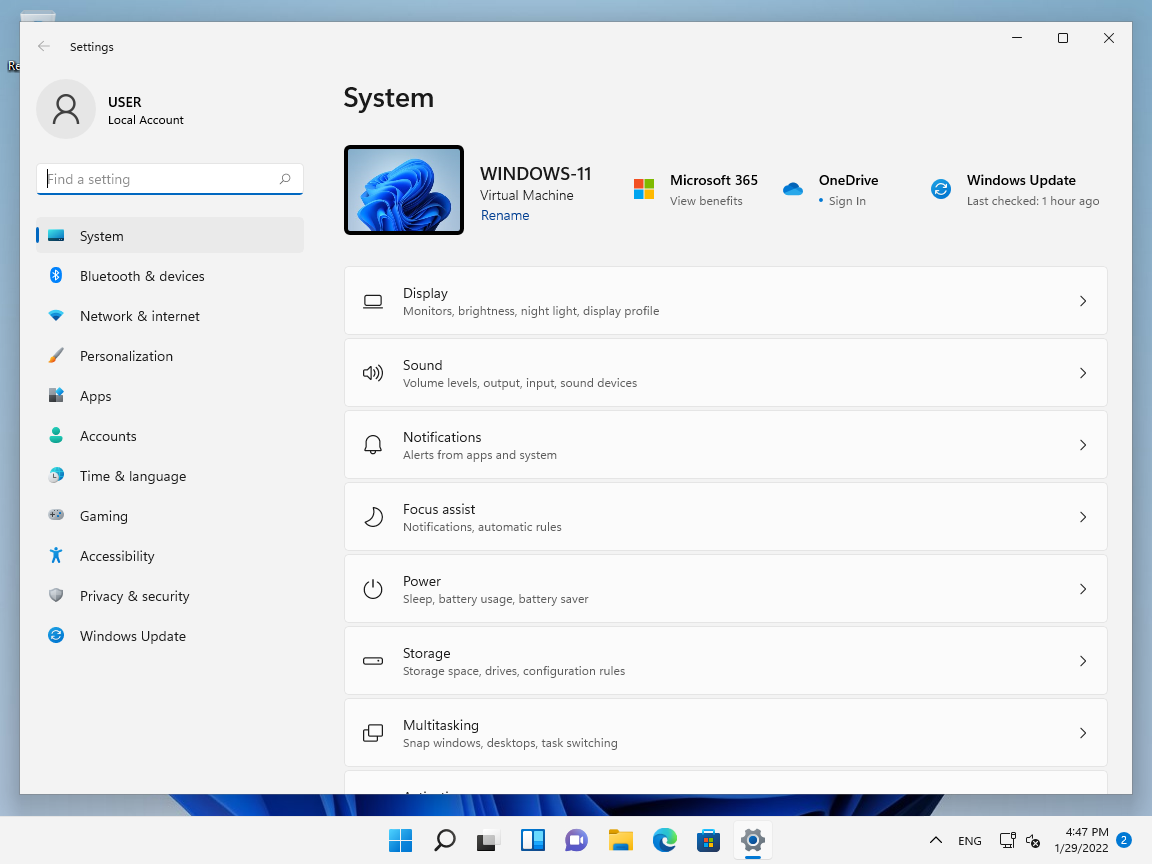1152x864 pixels.
Task: Click the muted volume icon in system tray
Action: tap(1033, 840)
